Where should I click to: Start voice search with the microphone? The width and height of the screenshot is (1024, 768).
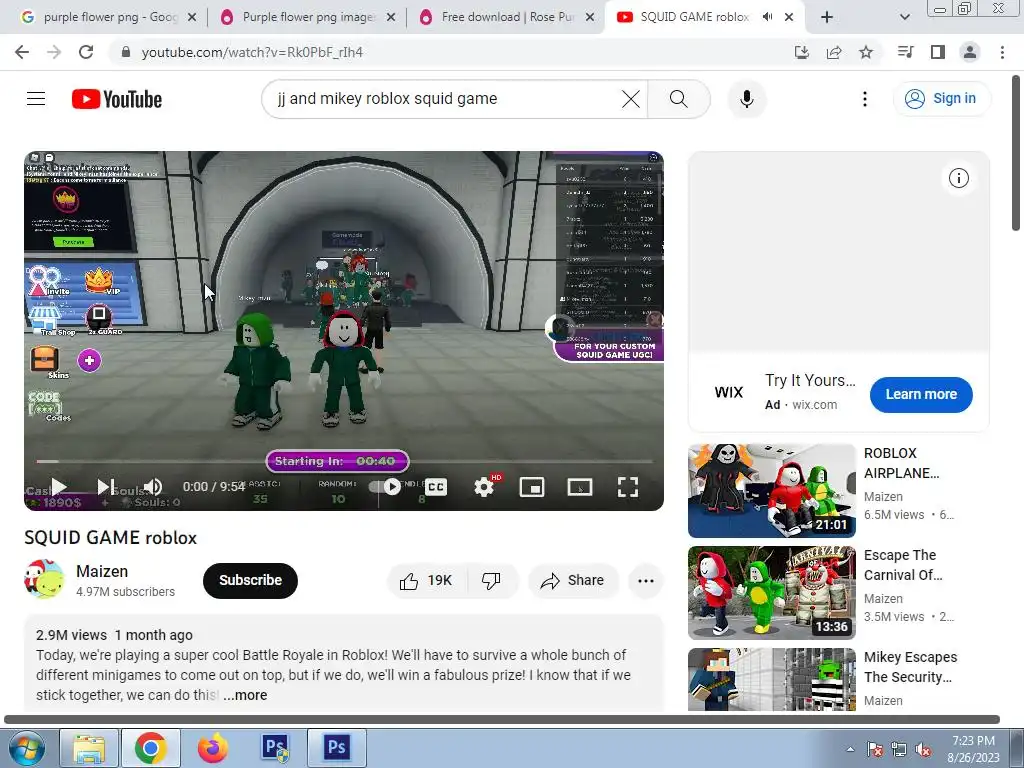pyautogui.click(x=746, y=99)
